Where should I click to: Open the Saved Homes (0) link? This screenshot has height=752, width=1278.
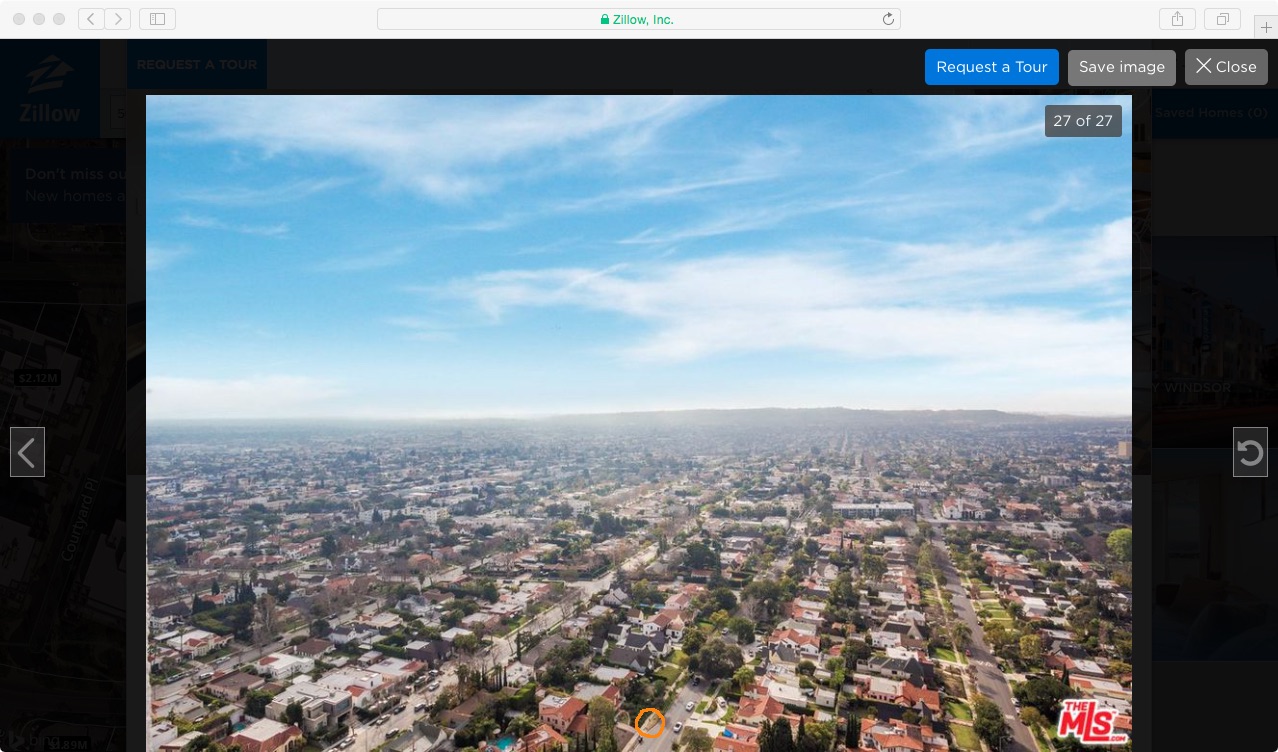[1210, 113]
